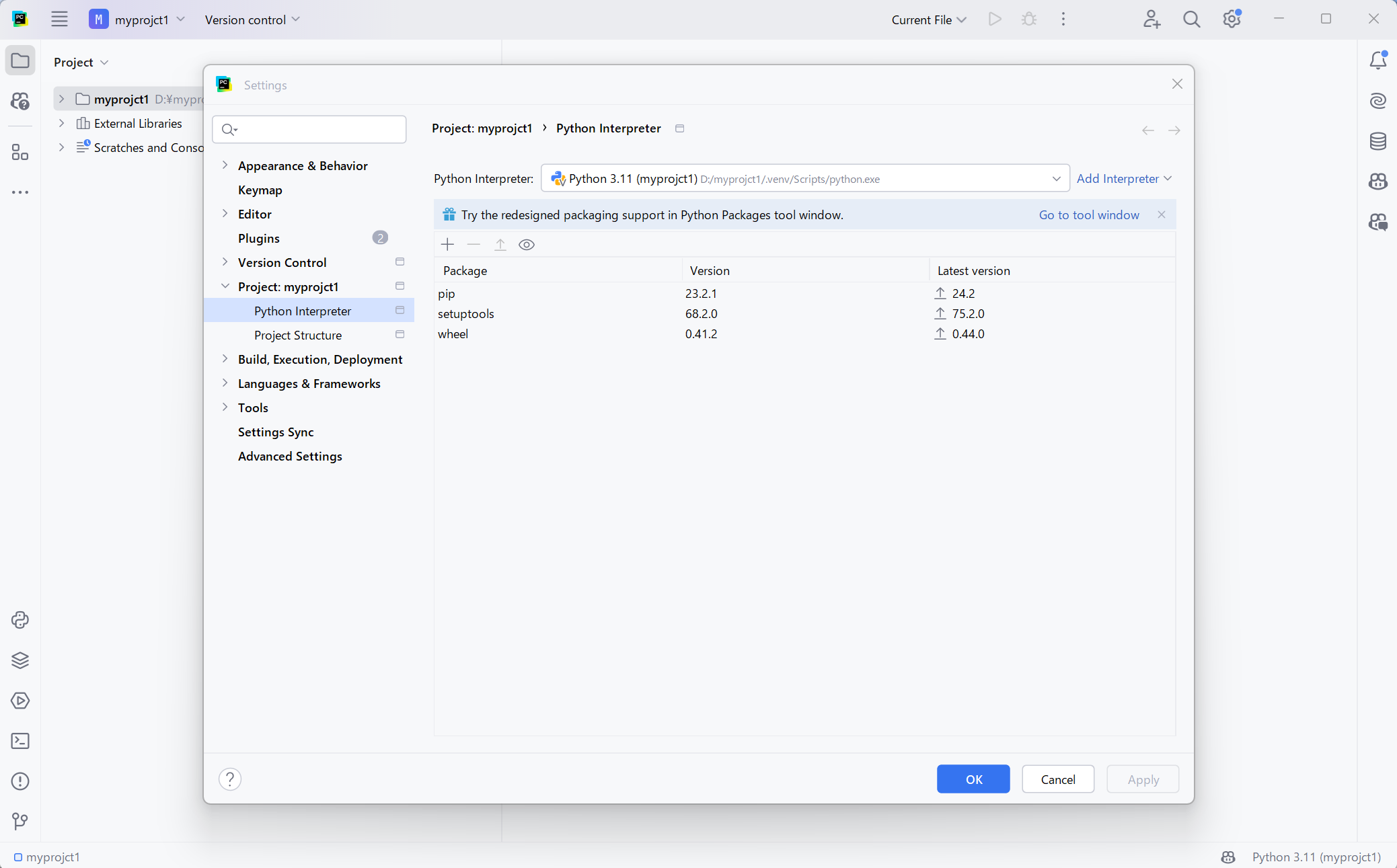Open the Python Console tool window
This screenshot has width=1397, height=868.
(x=20, y=620)
